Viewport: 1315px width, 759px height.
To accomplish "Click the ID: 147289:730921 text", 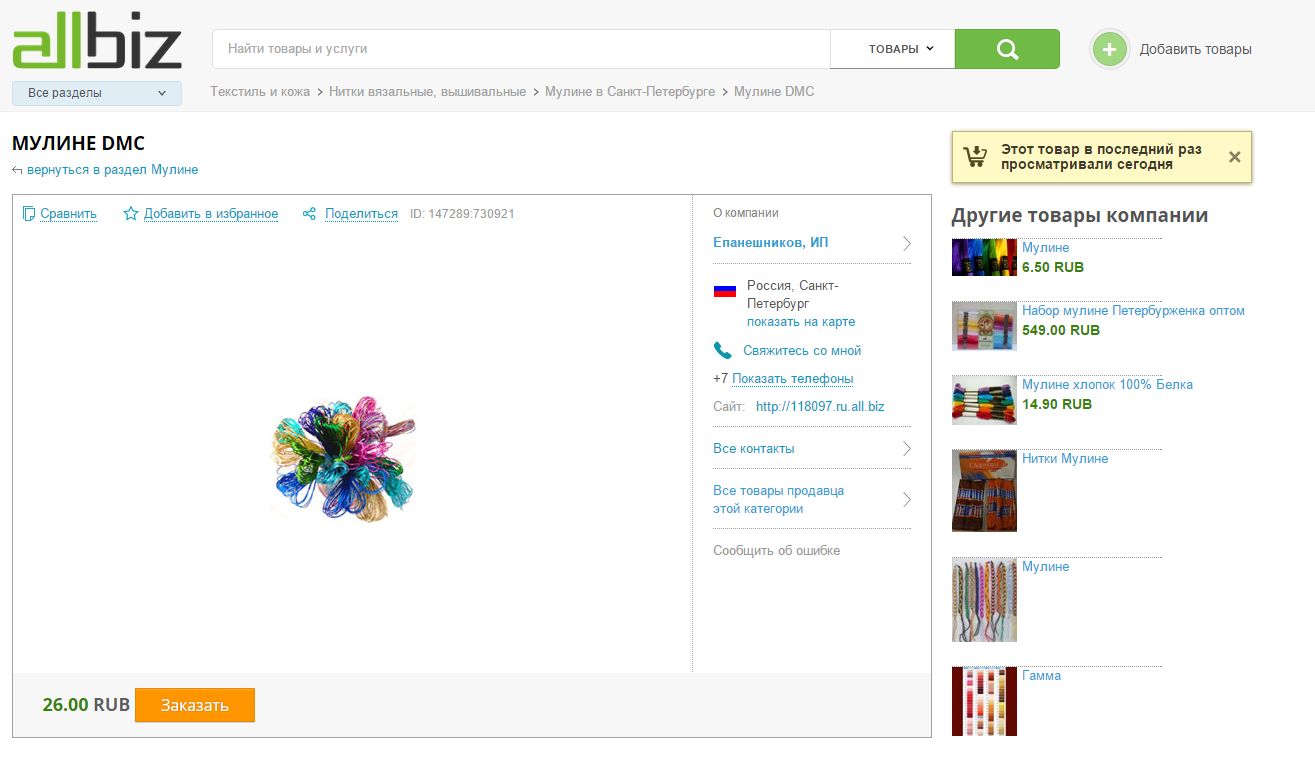I will click(462, 213).
